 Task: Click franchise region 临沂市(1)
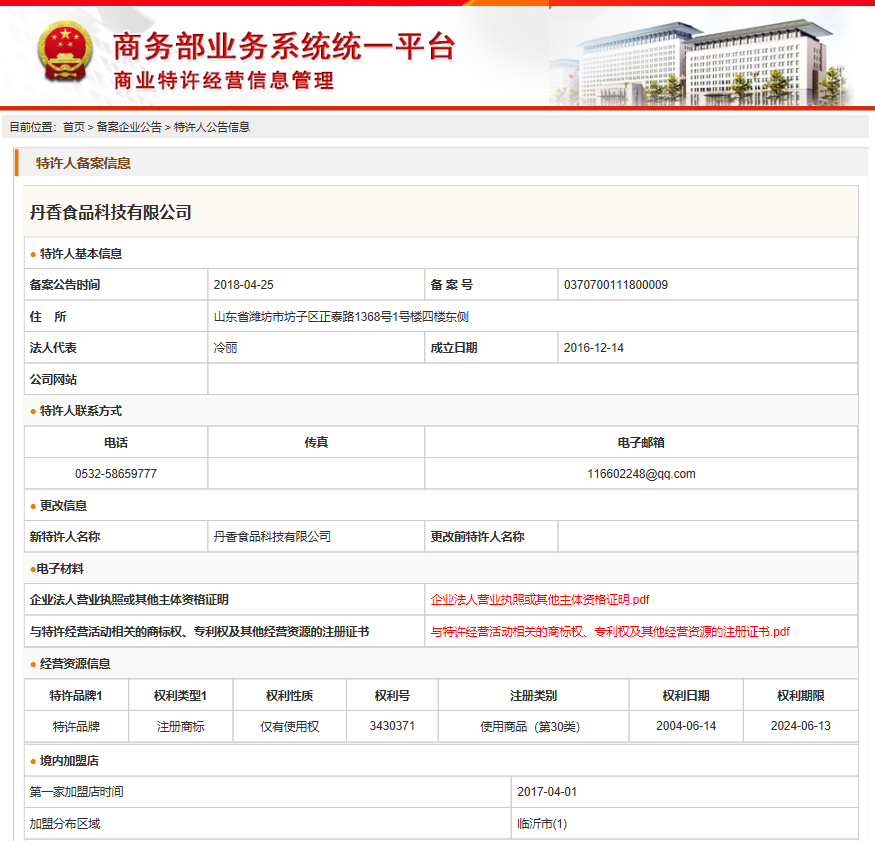pos(542,824)
